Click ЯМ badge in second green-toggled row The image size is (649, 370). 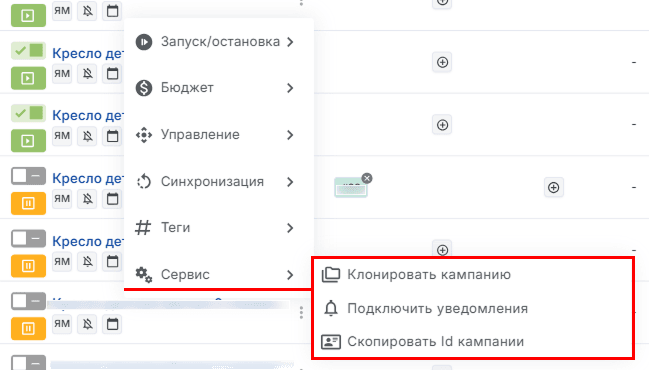click(62, 135)
